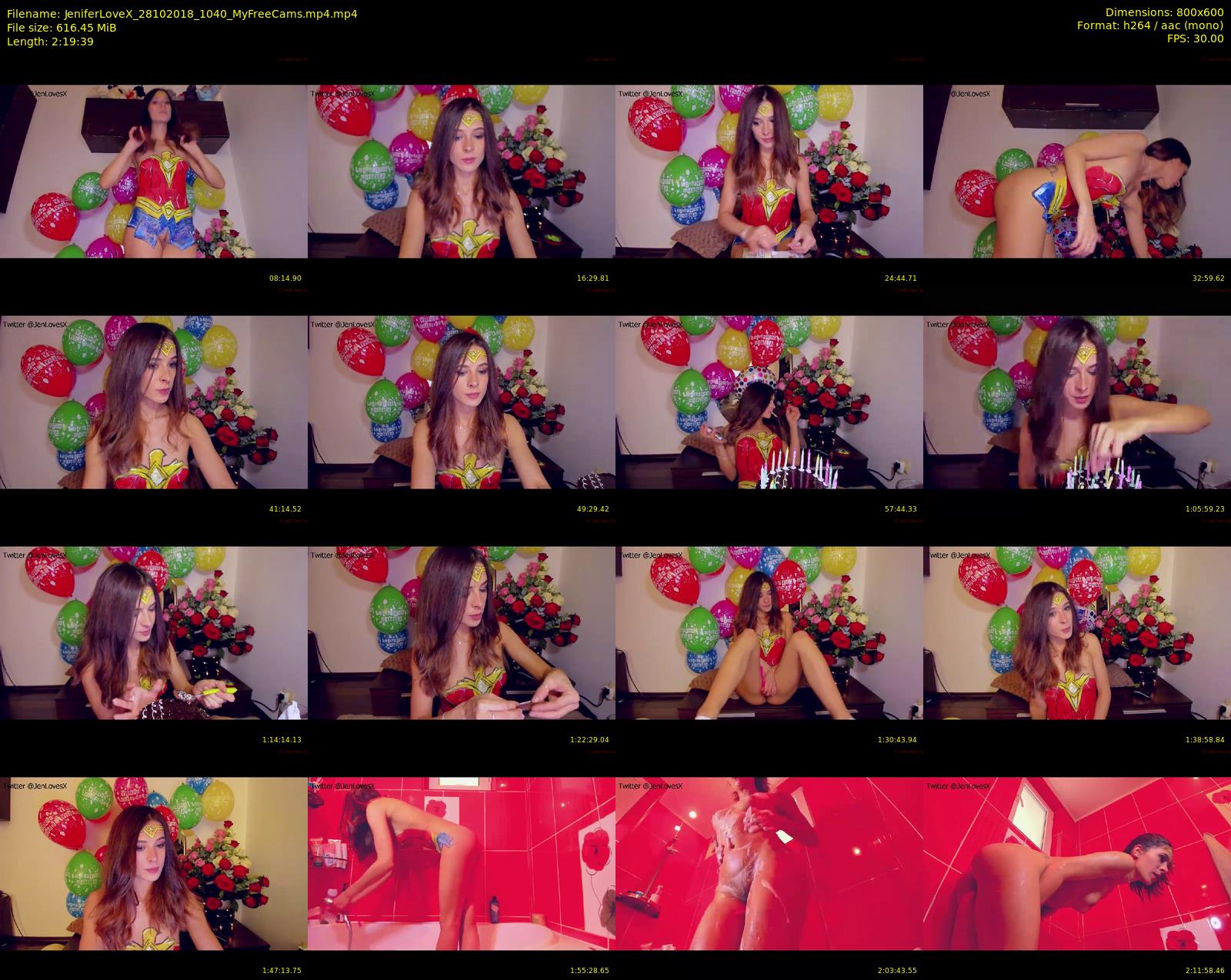This screenshot has height=980, width=1231.
Task: Select the "File size: 616.45 MiB" line
Action: (62, 28)
